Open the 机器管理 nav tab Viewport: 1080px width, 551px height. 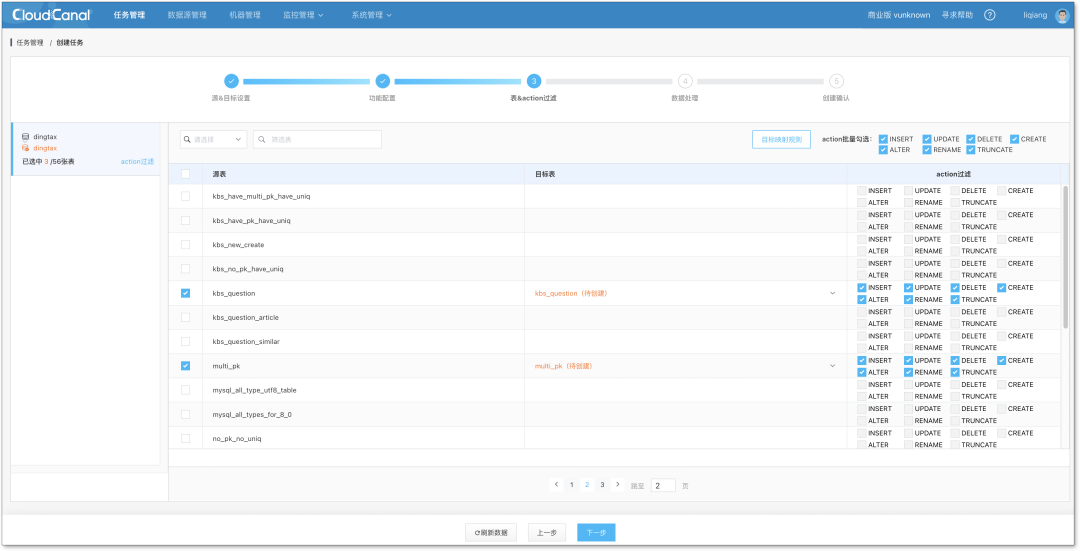tap(245, 15)
